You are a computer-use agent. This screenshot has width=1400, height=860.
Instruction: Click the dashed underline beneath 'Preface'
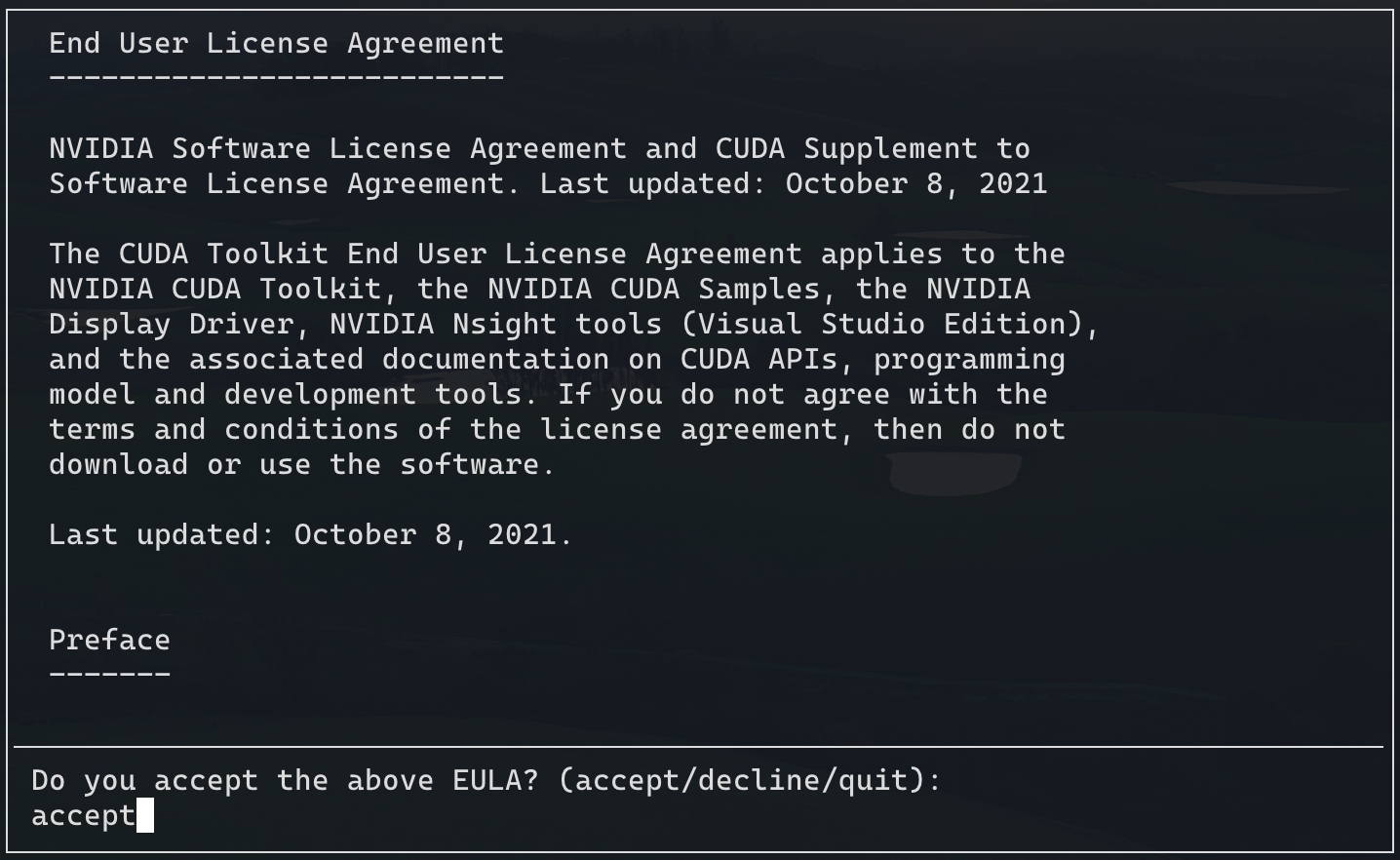(110, 675)
